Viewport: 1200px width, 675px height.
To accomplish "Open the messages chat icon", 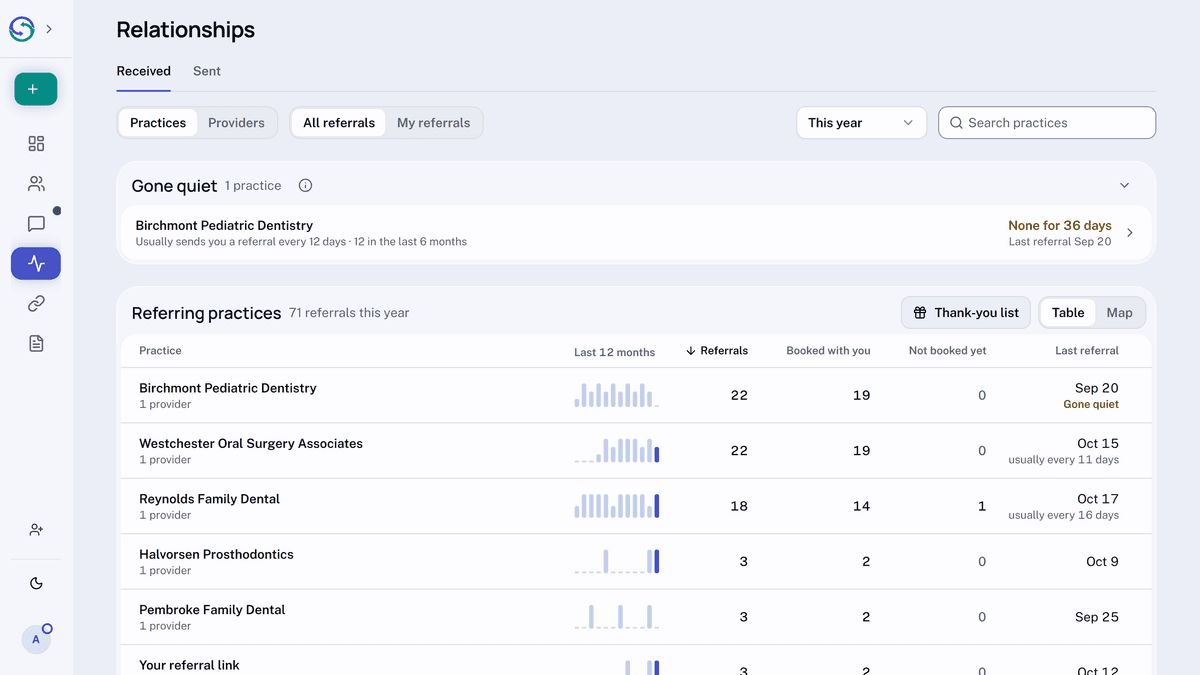I will click(36, 224).
